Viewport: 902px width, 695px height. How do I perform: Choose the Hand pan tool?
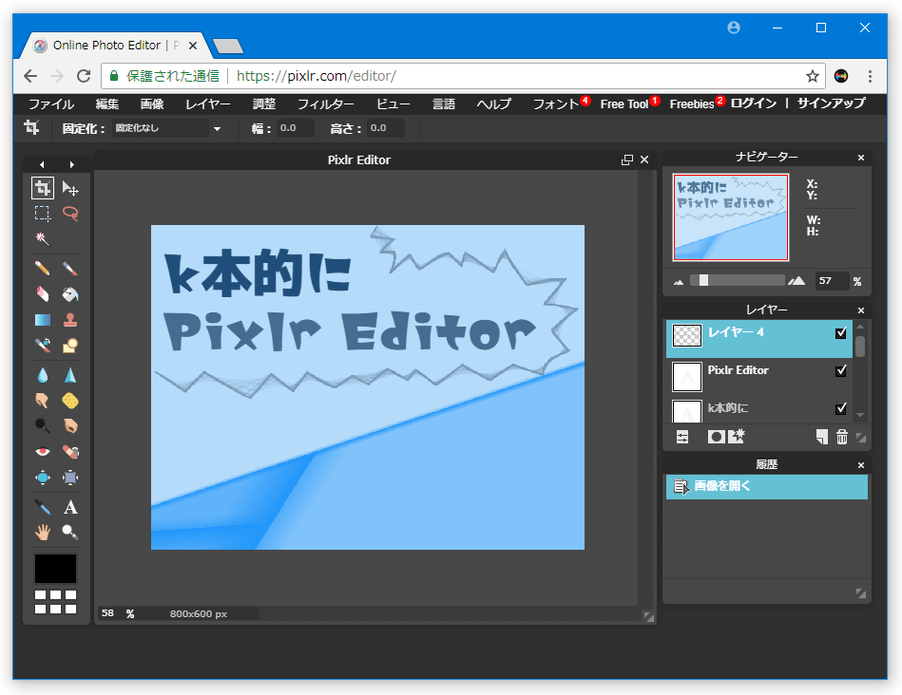click(42, 532)
